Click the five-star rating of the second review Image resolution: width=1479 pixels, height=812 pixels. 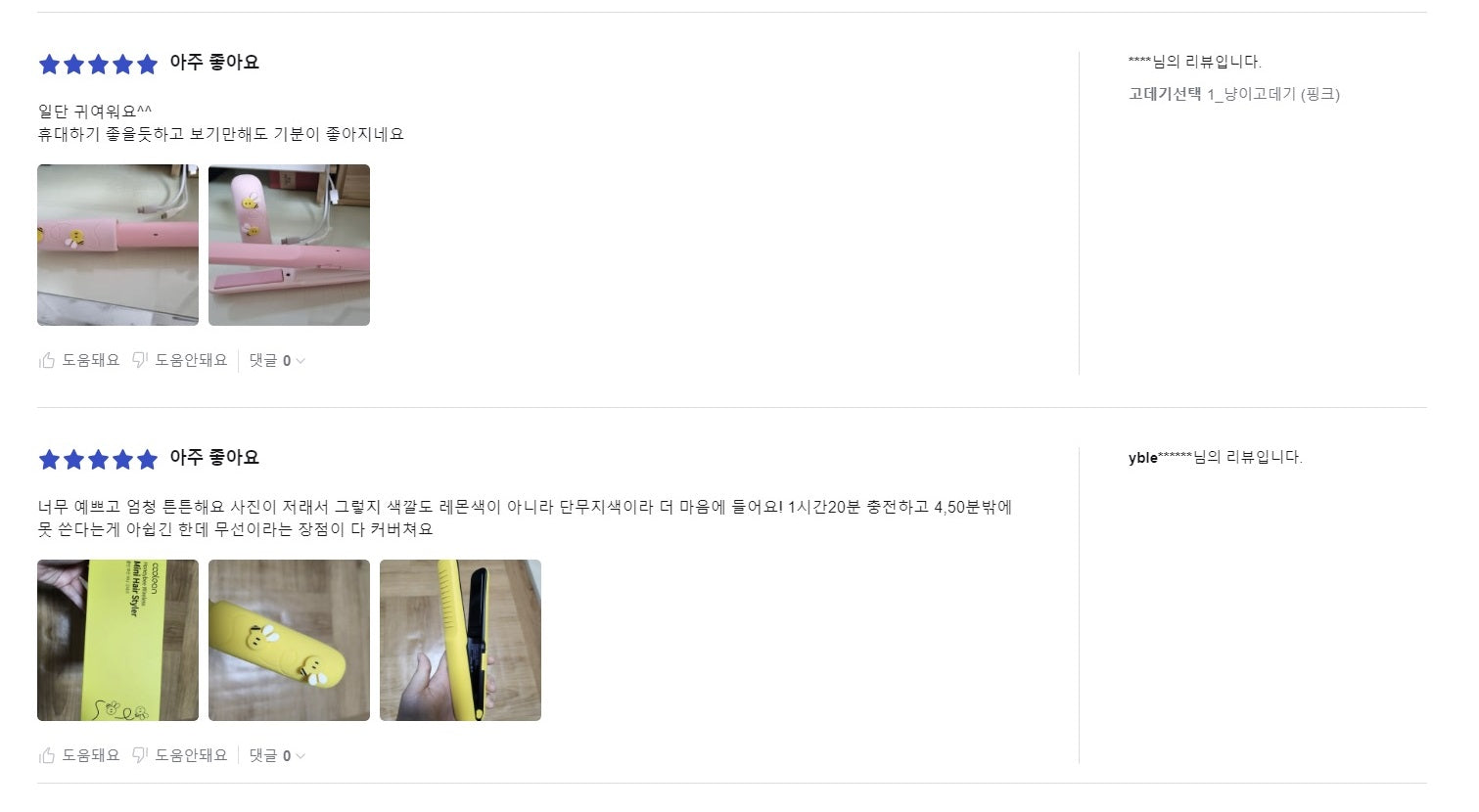pyautogui.click(x=98, y=460)
